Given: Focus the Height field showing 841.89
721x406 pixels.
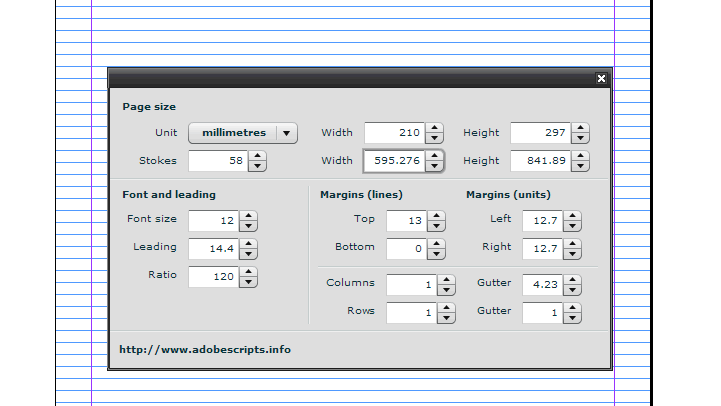Looking at the screenshot, I should click(541, 161).
